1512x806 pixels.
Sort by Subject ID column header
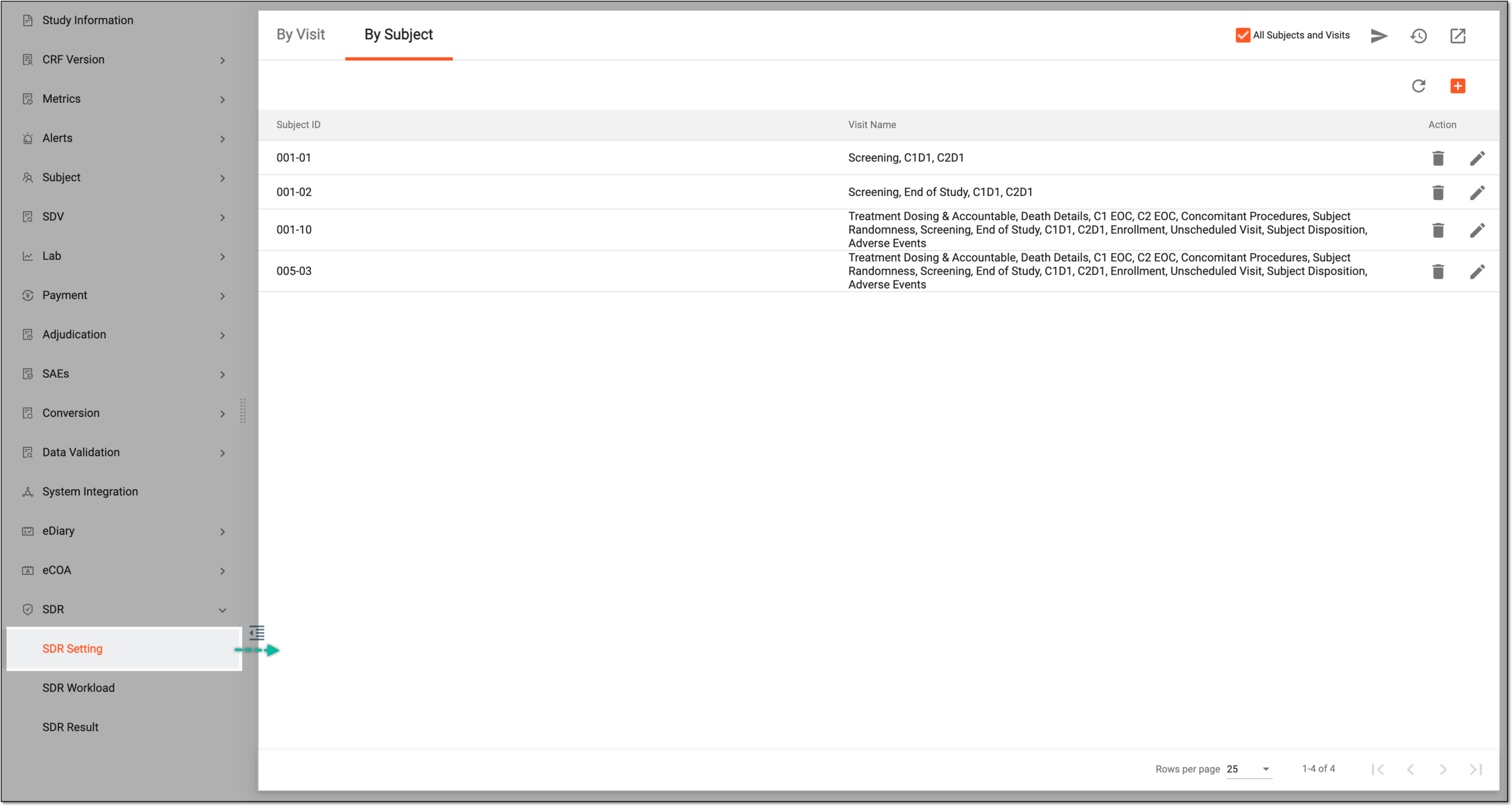[298, 125]
